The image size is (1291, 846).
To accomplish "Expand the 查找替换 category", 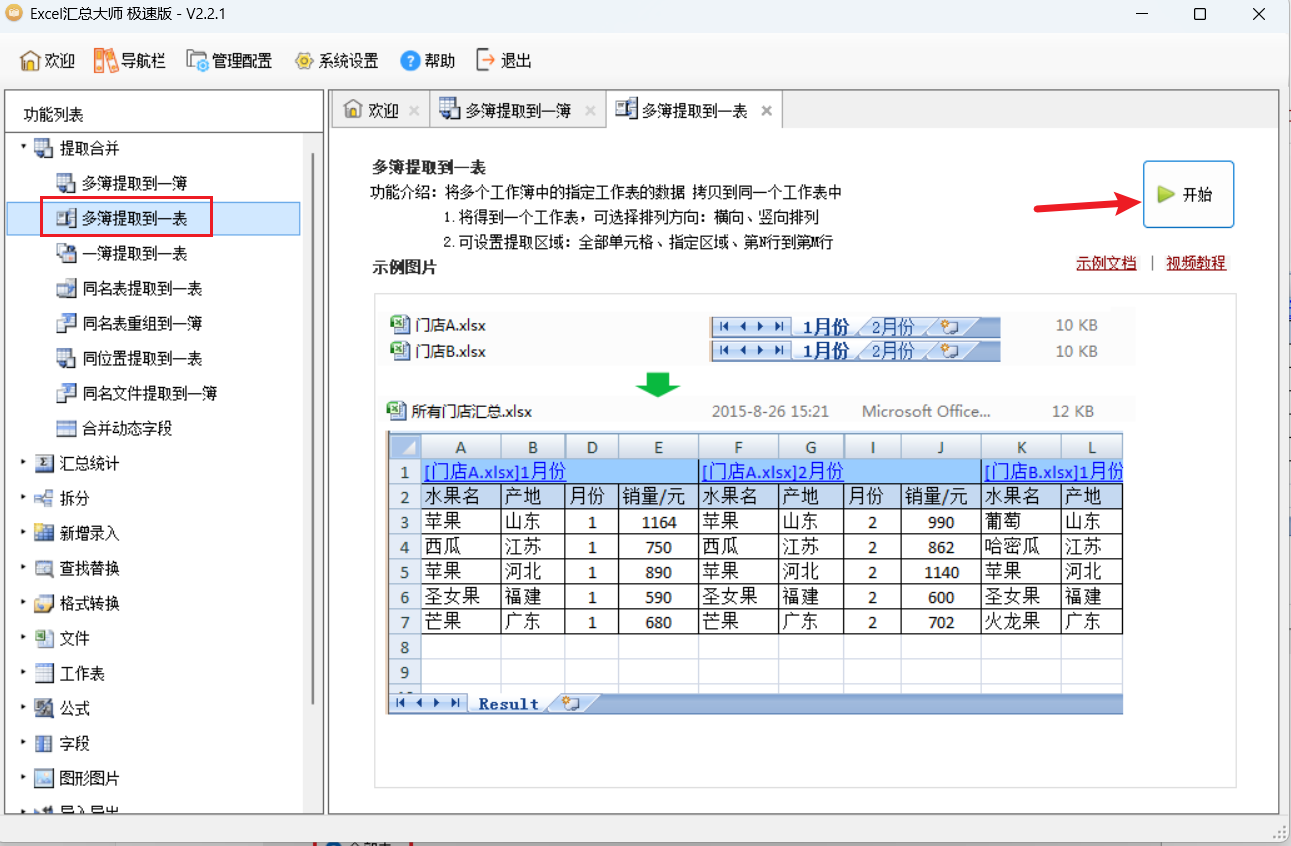I will point(23,568).
